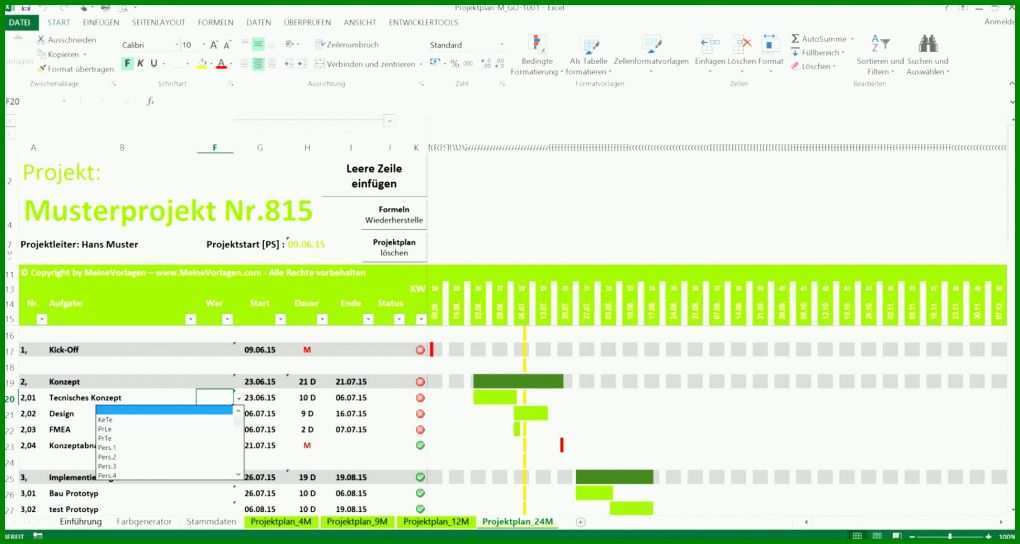1020x544 pixels.
Task: Activate the Format übertragen paintbrush
Action: click(42, 68)
